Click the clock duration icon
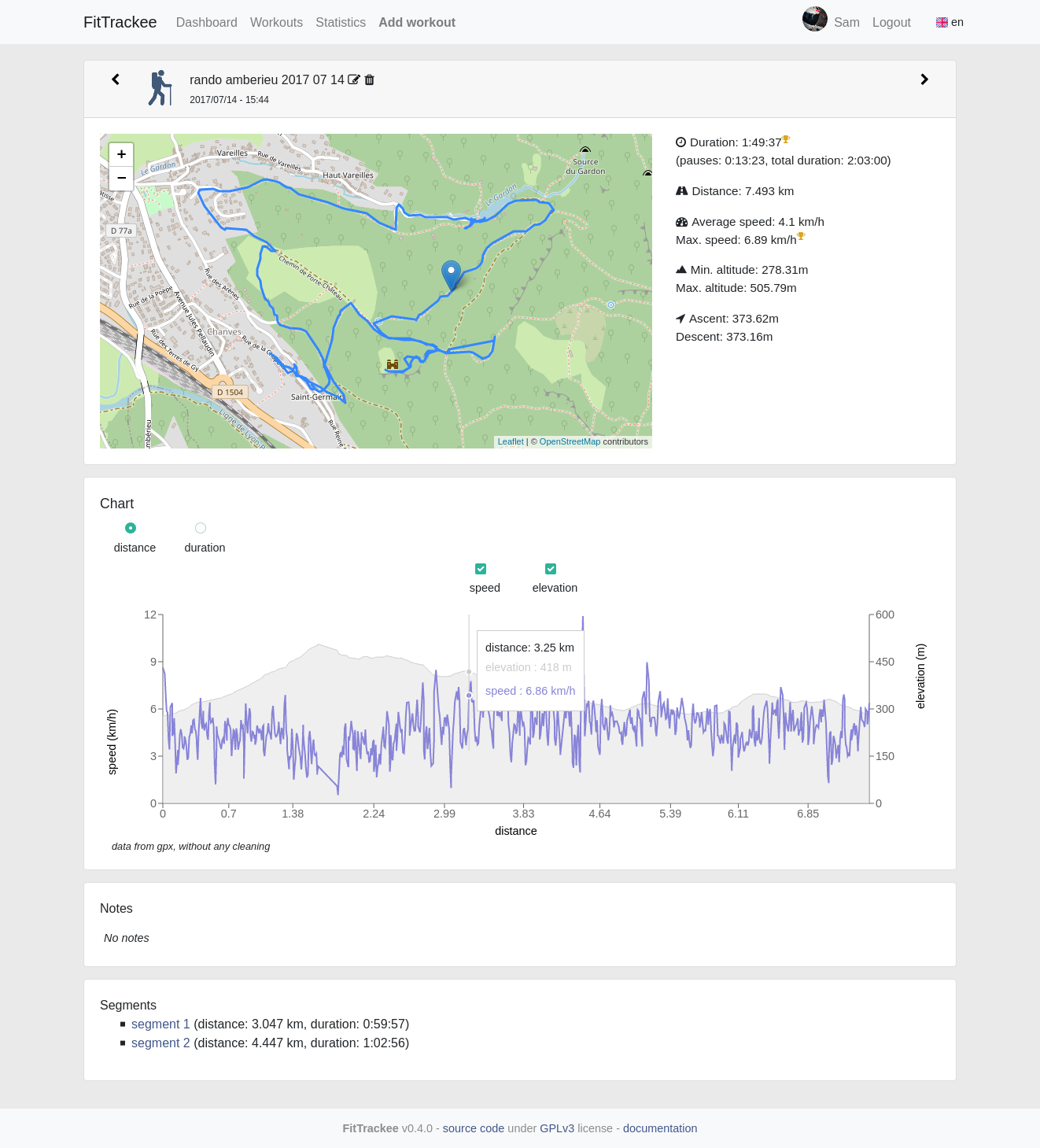Image resolution: width=1040 pixels, height=1148 pixels. click(x=681, y=142)
